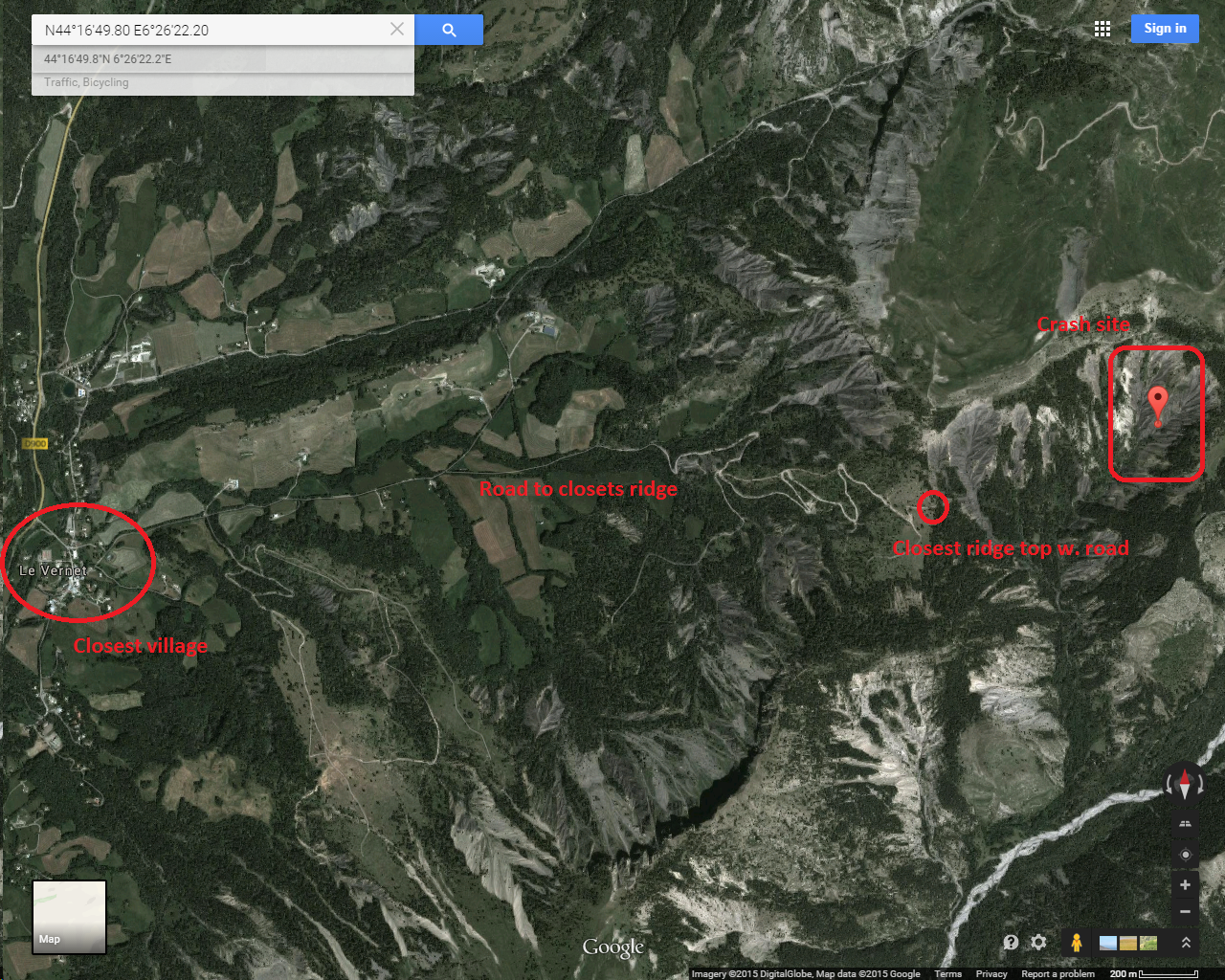
Task: Open the second field photo thumbnail
Action: [1128, 944]
